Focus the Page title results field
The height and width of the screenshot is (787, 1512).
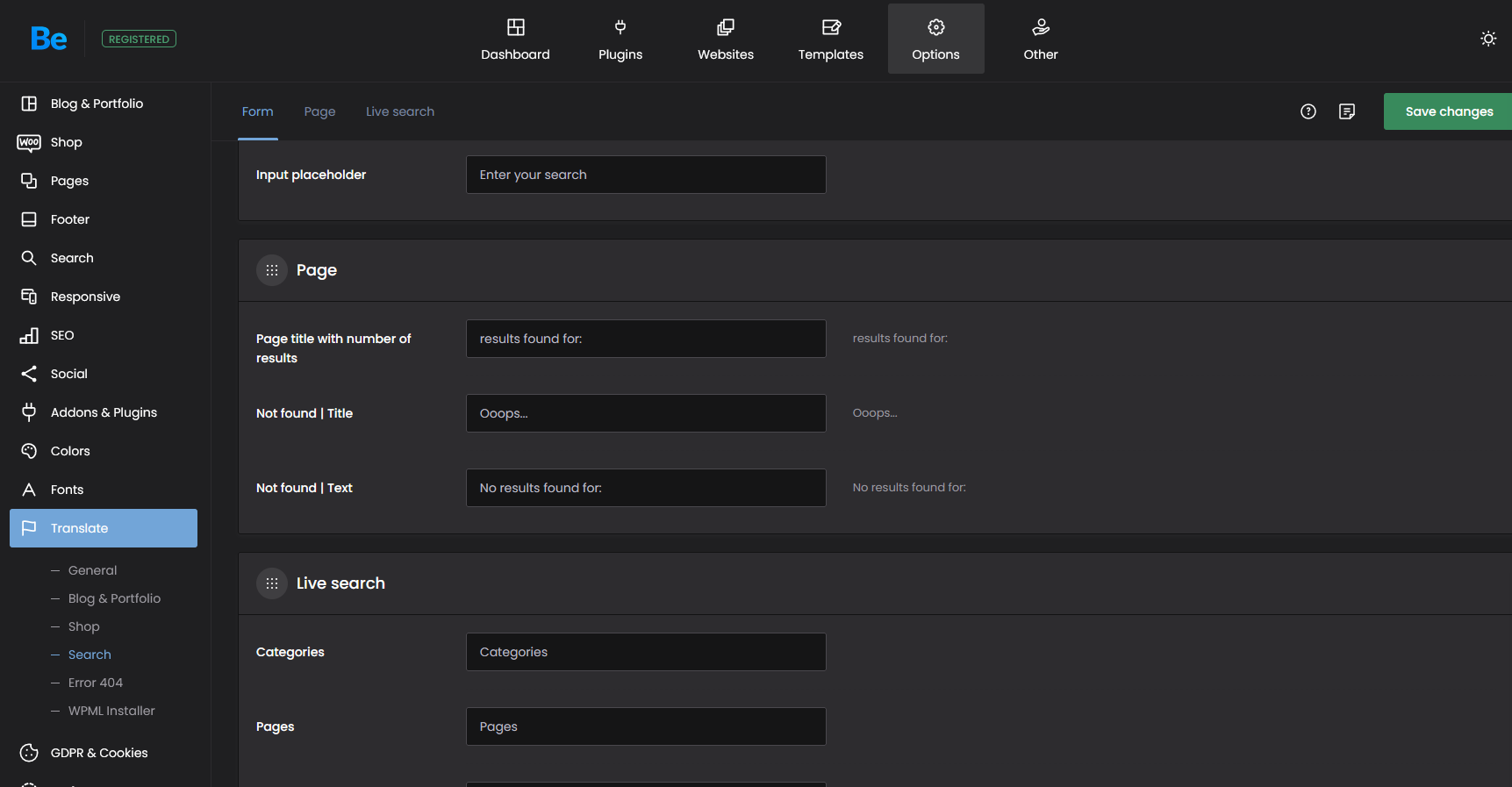click(646, 339)
